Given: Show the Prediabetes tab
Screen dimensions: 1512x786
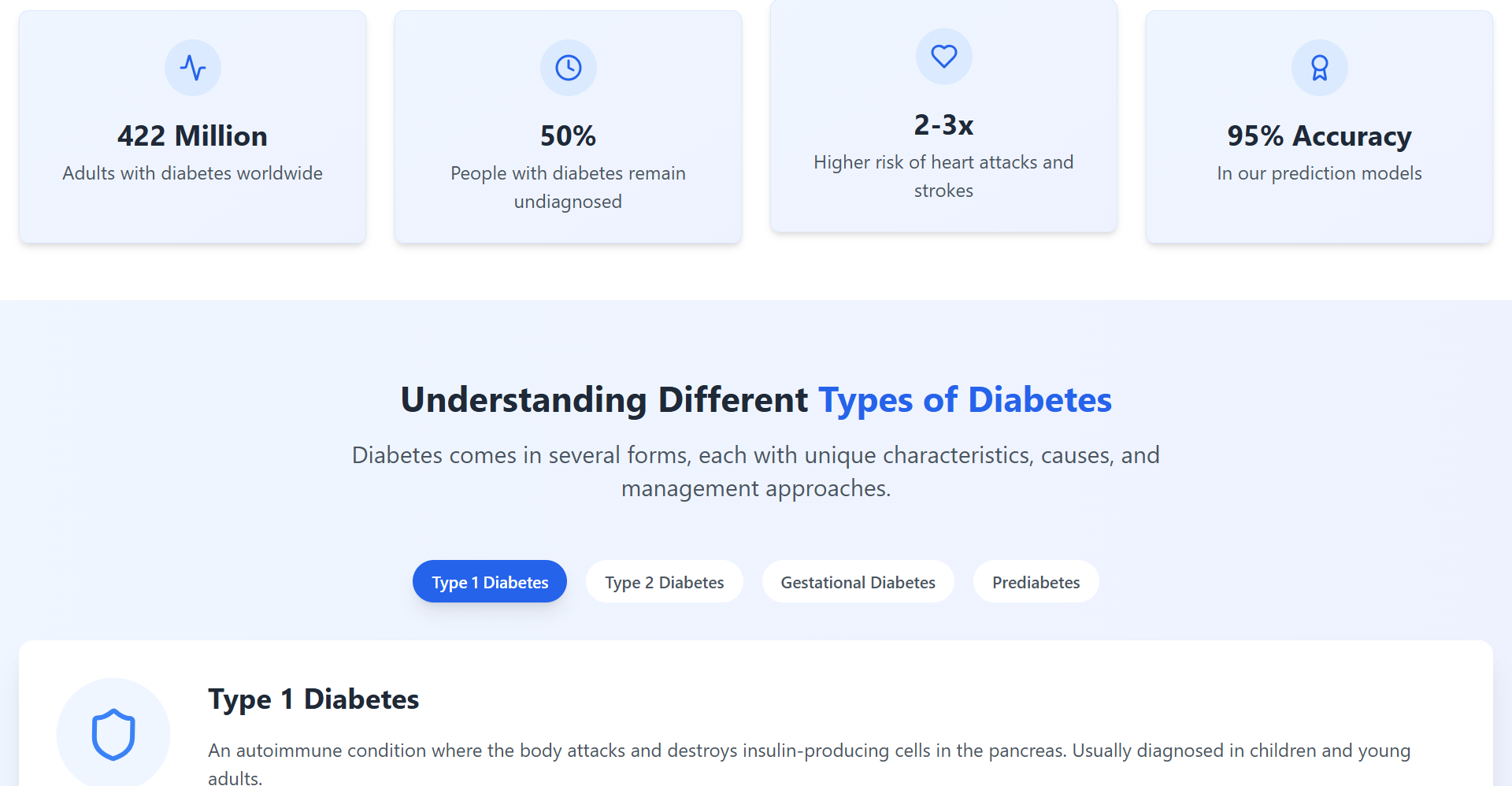Looking at the screenshot, I should (x=1036, y=581).
